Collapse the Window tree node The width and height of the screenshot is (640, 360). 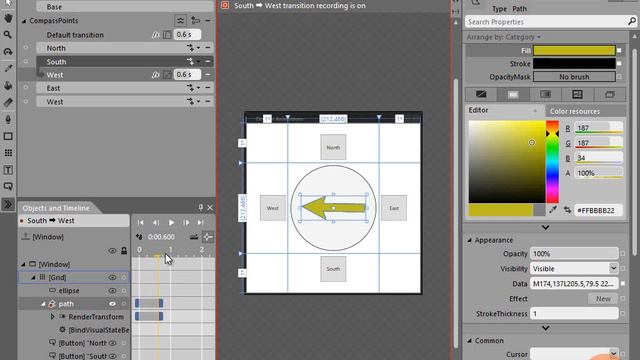[23, 264]
